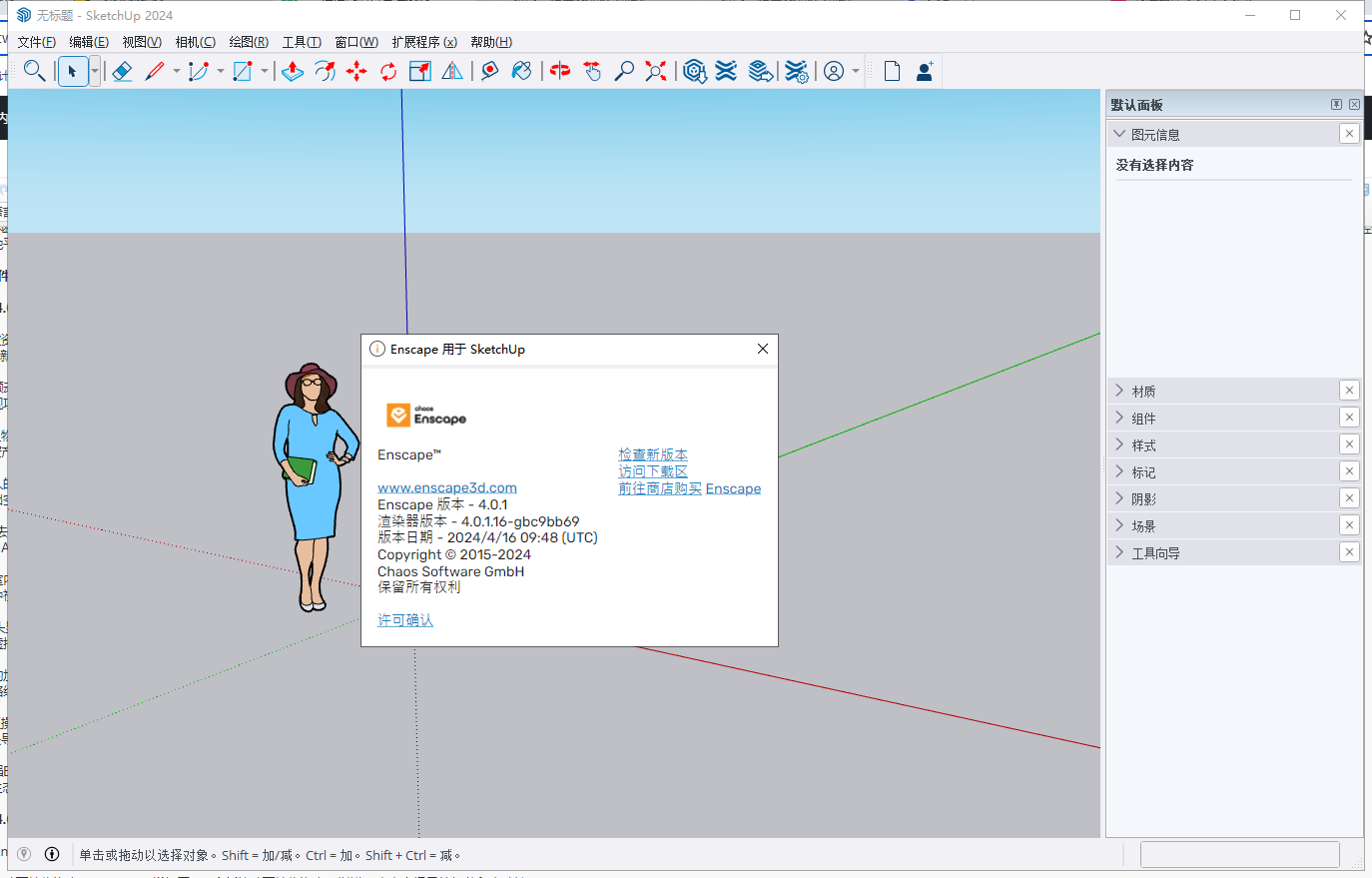
Task: Open the Select tool dropdown arrow
Action: 95,71
